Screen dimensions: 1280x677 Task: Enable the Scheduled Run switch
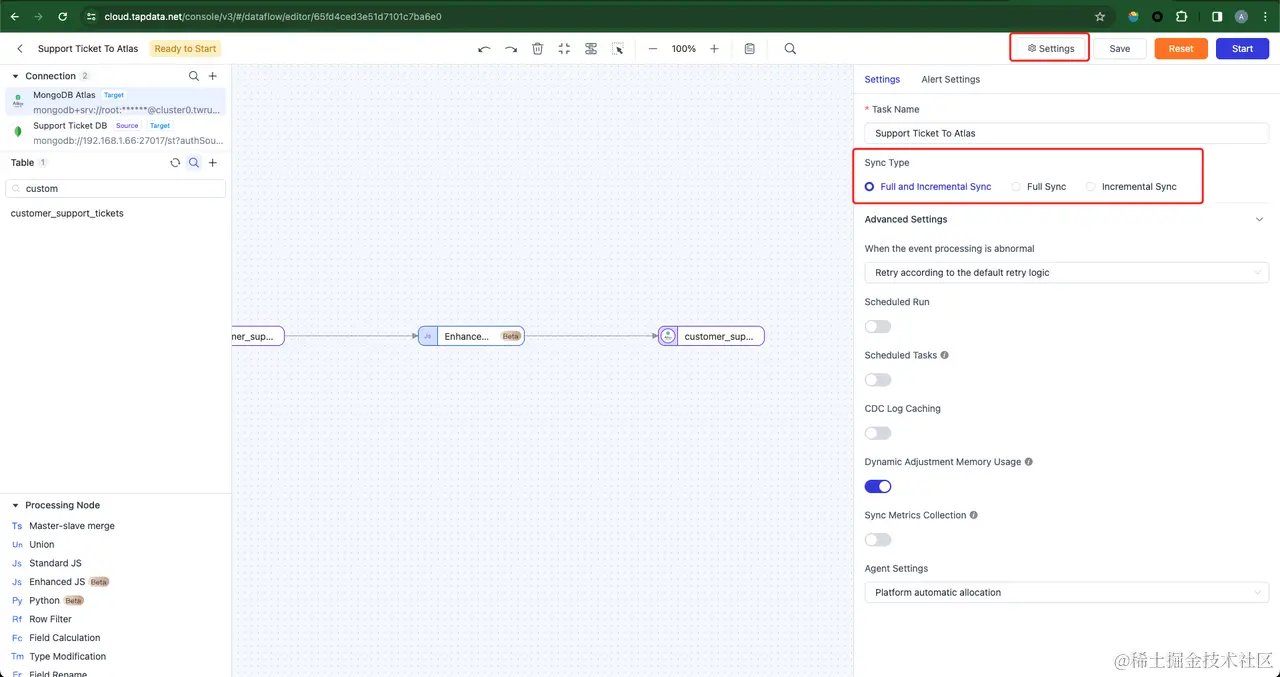878,327
